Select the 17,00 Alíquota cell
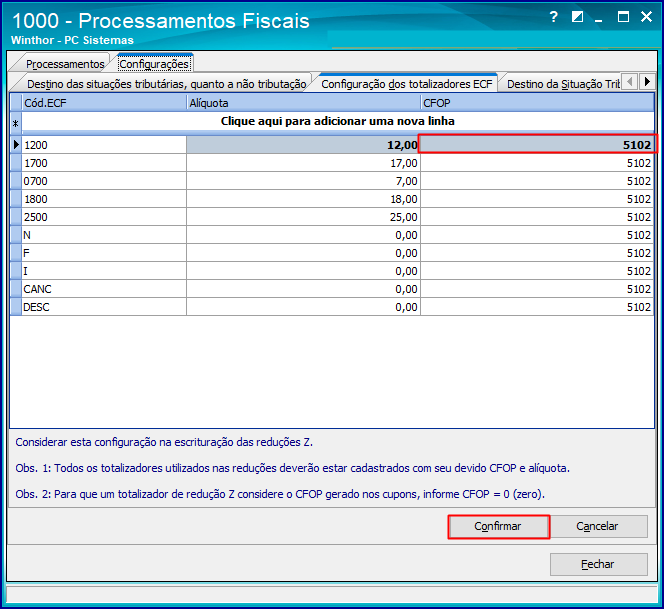Viewport: 664px width, 609px height. click(x=303, y=163)
